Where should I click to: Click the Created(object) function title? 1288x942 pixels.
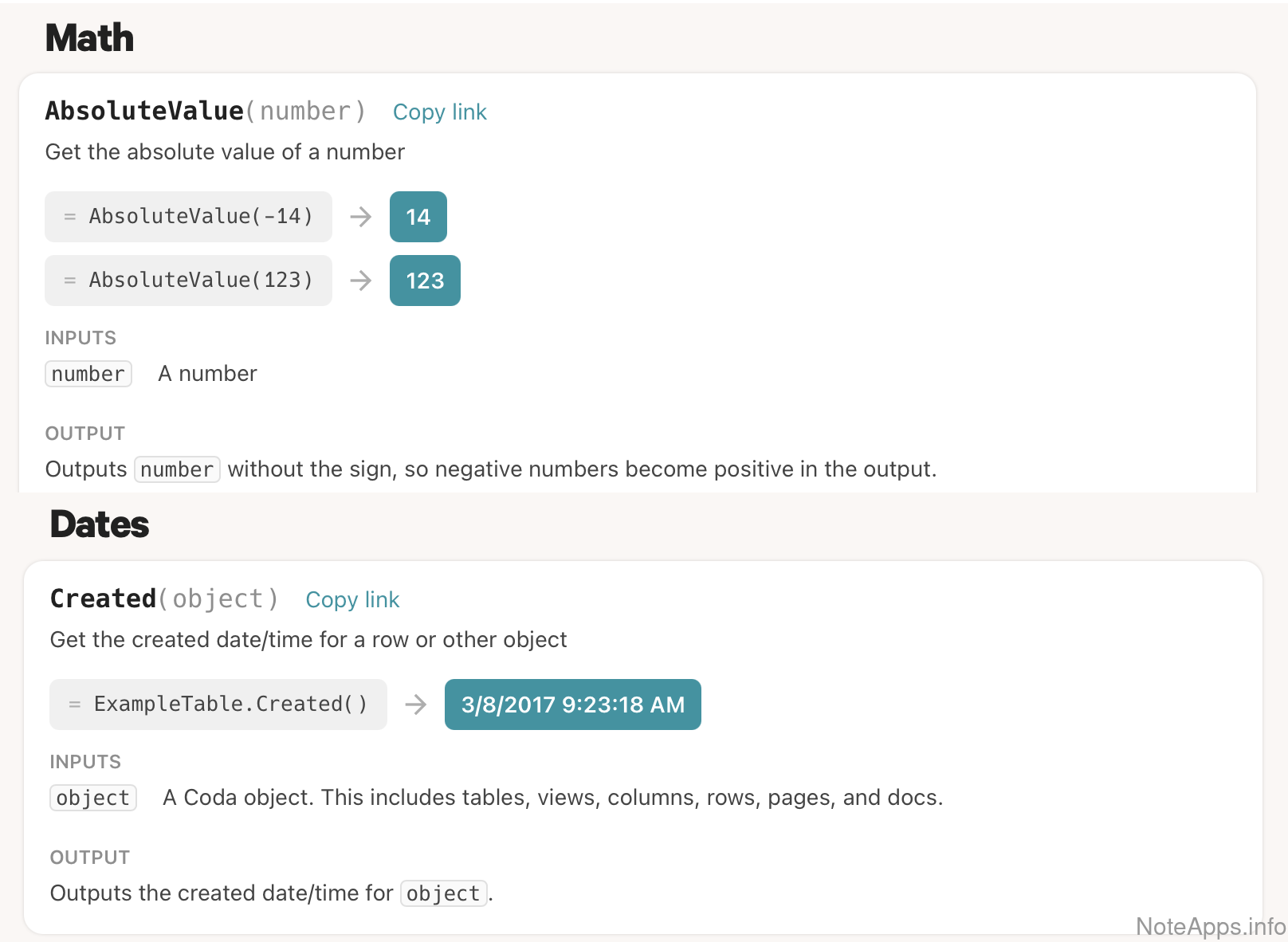pos(164,599)
